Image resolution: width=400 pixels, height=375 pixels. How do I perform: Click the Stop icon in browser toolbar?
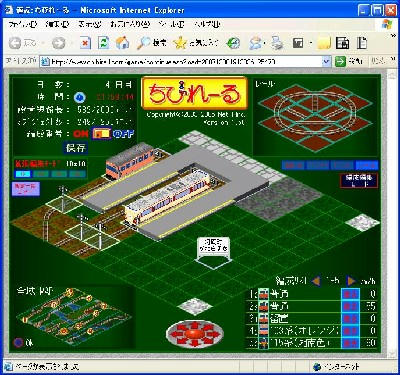pyautogui.click(x=85, y=43)
